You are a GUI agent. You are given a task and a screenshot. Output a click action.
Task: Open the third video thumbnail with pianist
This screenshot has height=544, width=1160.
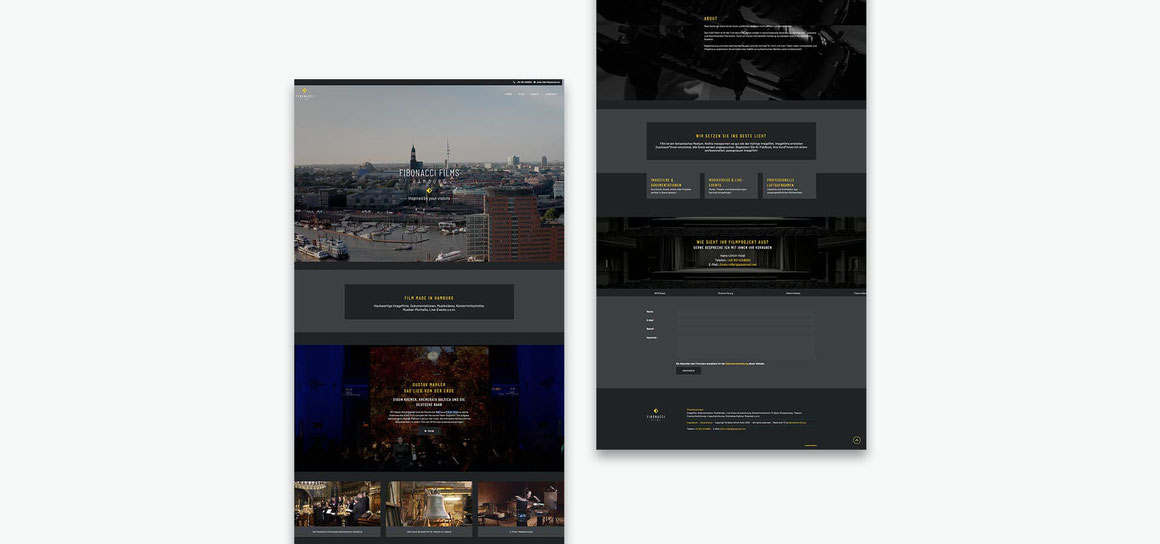coord(521,503)
